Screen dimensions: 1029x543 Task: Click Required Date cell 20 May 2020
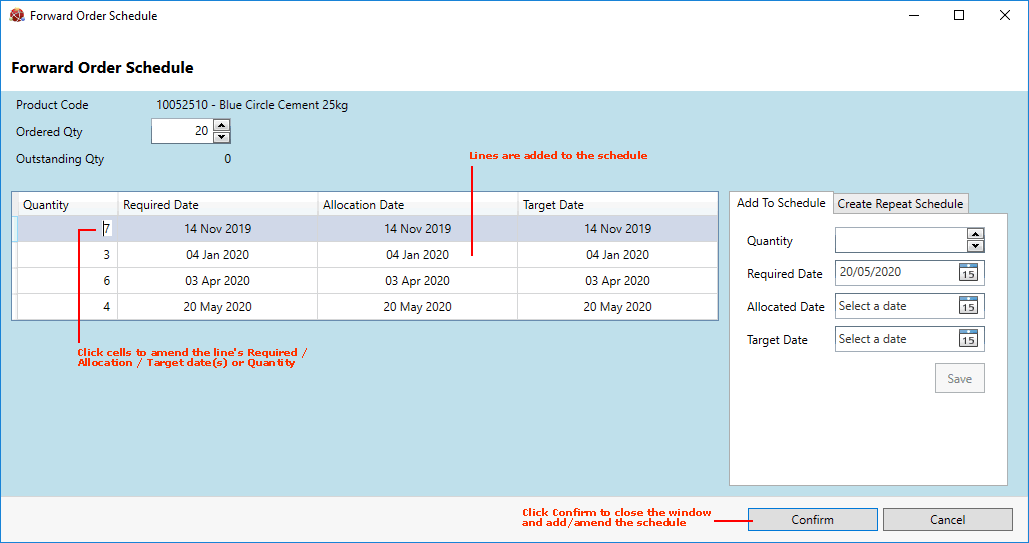pyautogui.click(x=218, y=307)
